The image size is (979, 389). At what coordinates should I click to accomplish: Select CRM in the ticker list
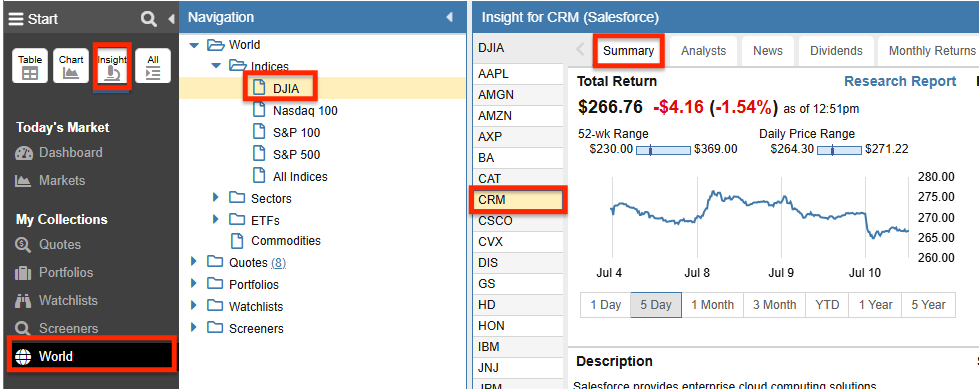518,200
